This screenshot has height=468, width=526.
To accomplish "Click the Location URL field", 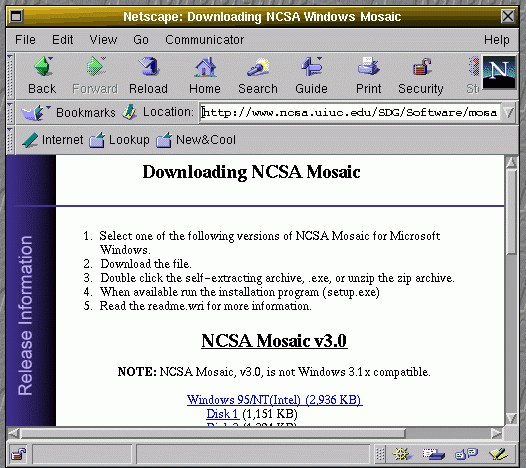I will click(350, 112).
